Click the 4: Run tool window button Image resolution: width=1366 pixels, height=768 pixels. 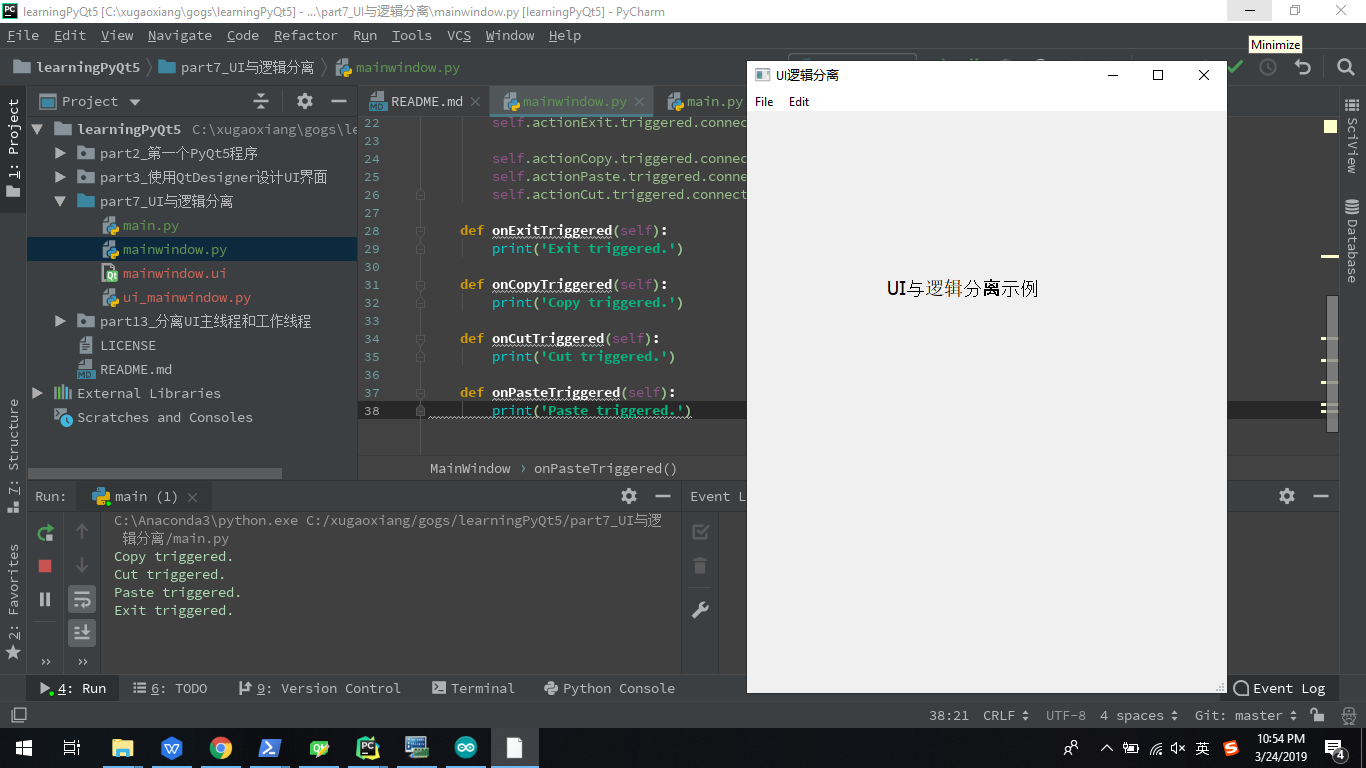(73, 688)
